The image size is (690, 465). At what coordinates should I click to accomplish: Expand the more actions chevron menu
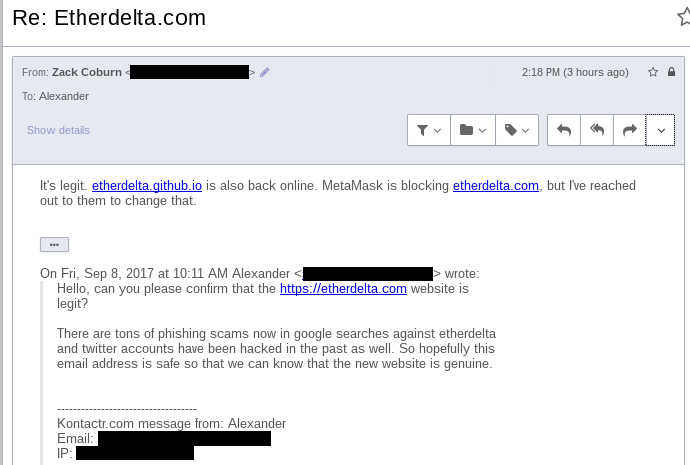[x=661, y=130]
